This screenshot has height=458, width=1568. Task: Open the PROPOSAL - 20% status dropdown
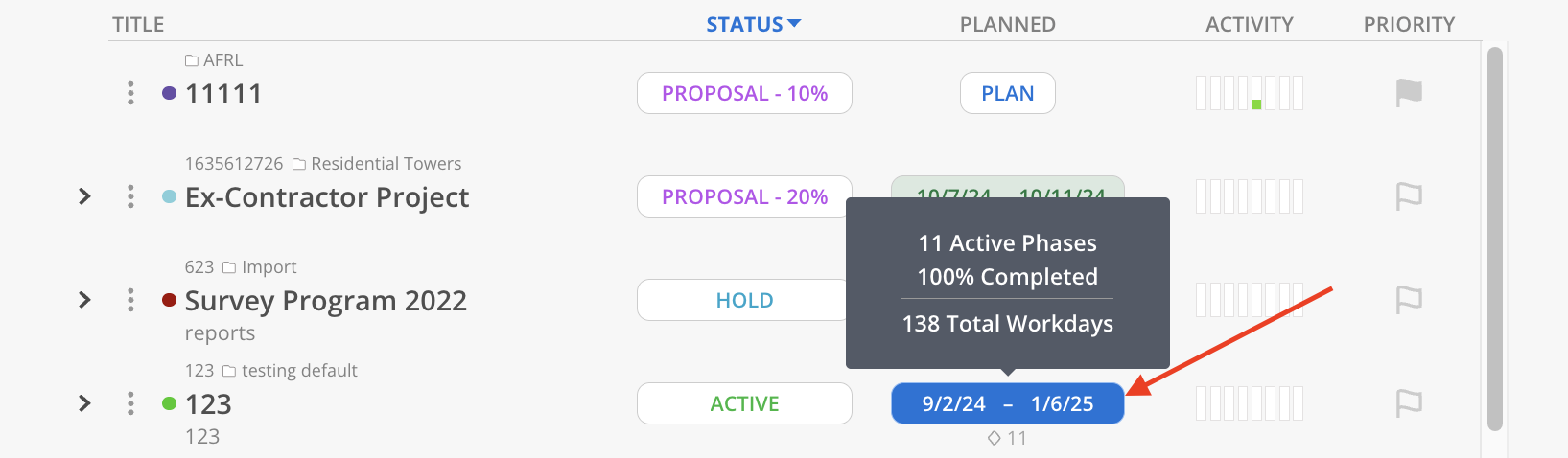(744, 196)
